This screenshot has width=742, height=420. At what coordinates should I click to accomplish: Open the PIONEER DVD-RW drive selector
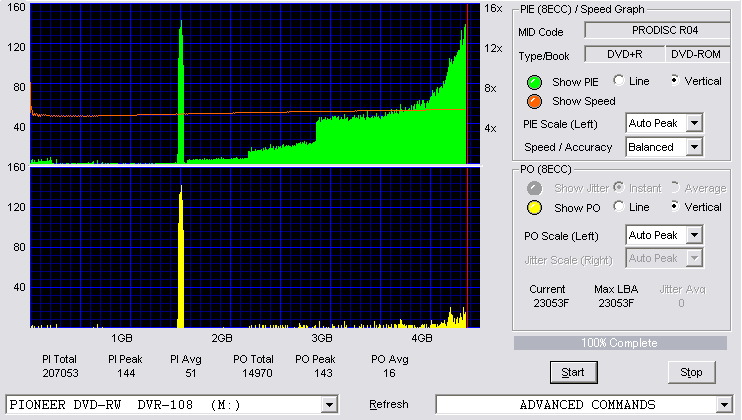click(329, 405)
